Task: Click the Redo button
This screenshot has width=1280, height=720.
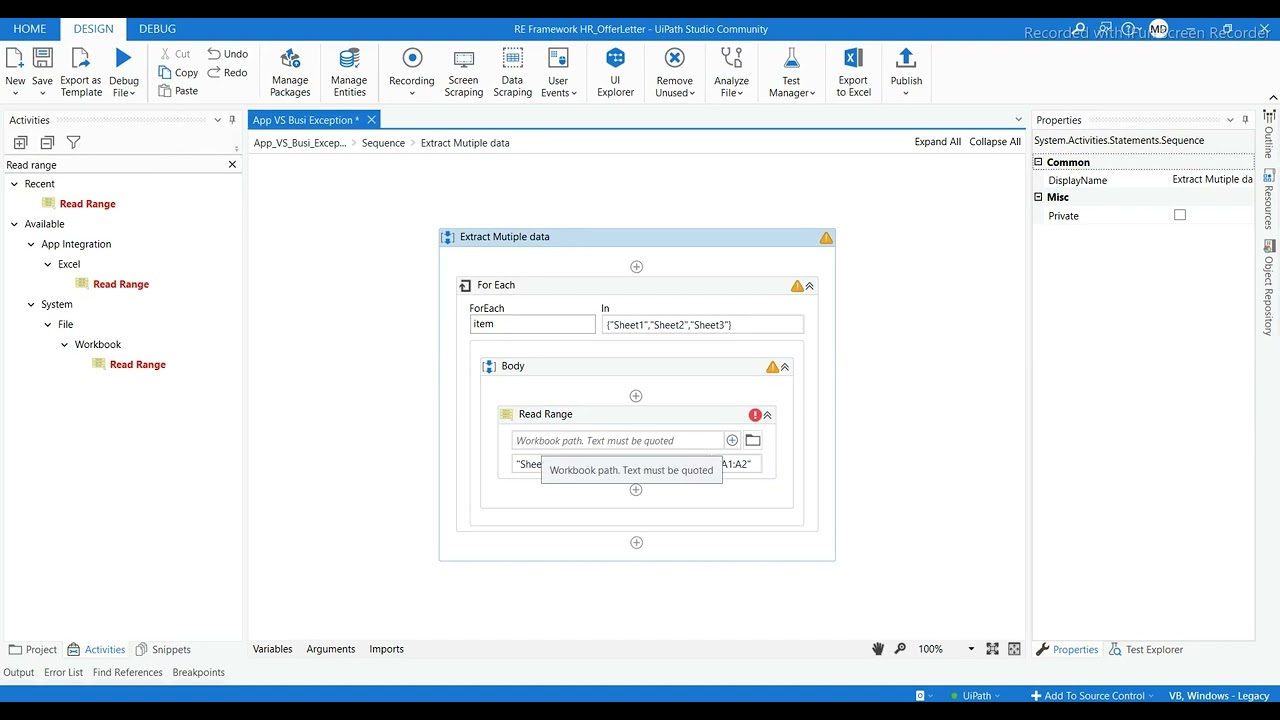Action: coord(228,72)
